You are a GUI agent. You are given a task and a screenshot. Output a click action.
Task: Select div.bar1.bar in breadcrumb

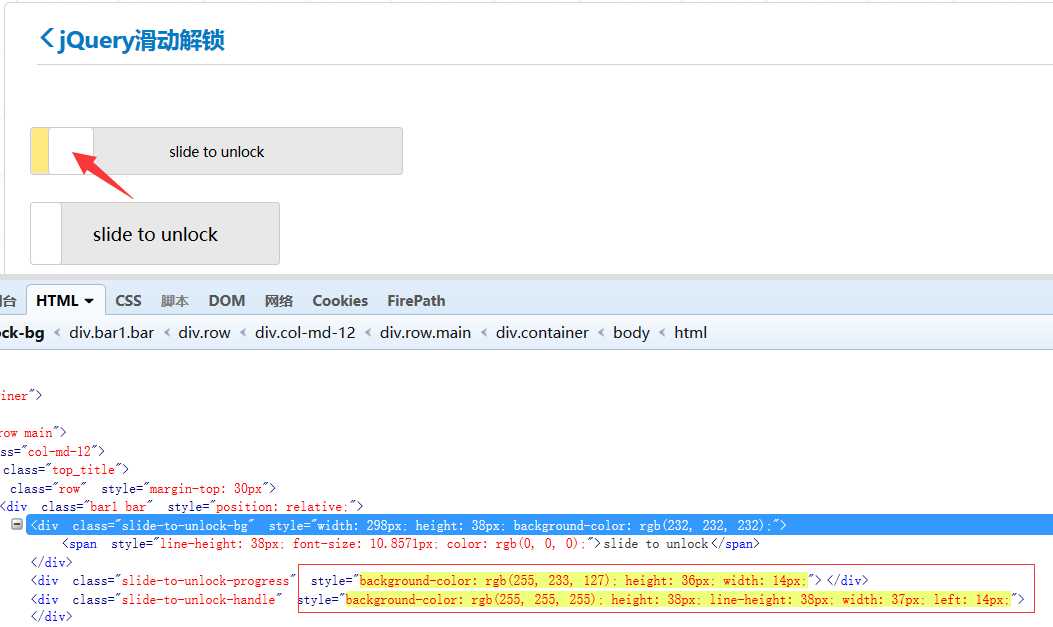111,332
